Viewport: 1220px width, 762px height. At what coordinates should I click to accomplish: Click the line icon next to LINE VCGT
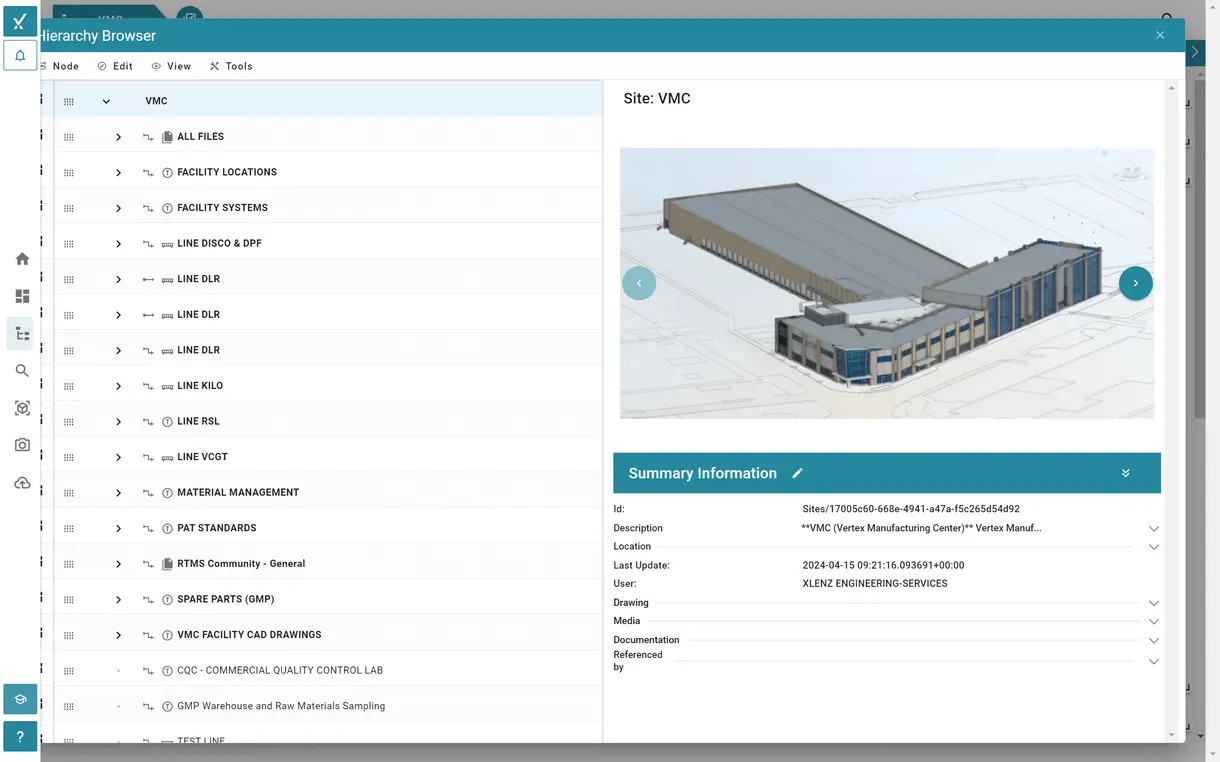point(167,457)
